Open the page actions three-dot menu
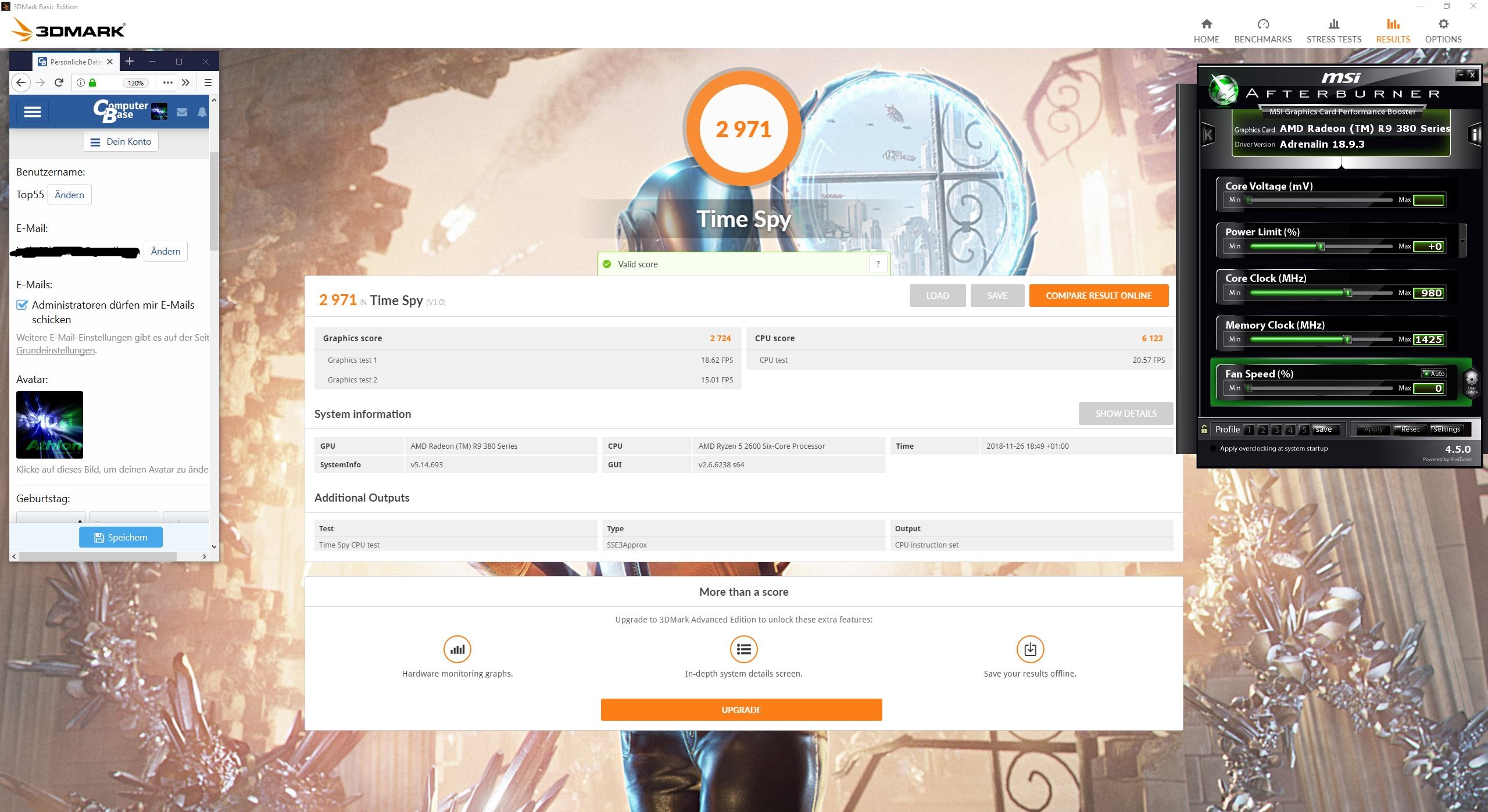Screen dimensions: 1488x812 pyautogui.click(x=168, y=83)
